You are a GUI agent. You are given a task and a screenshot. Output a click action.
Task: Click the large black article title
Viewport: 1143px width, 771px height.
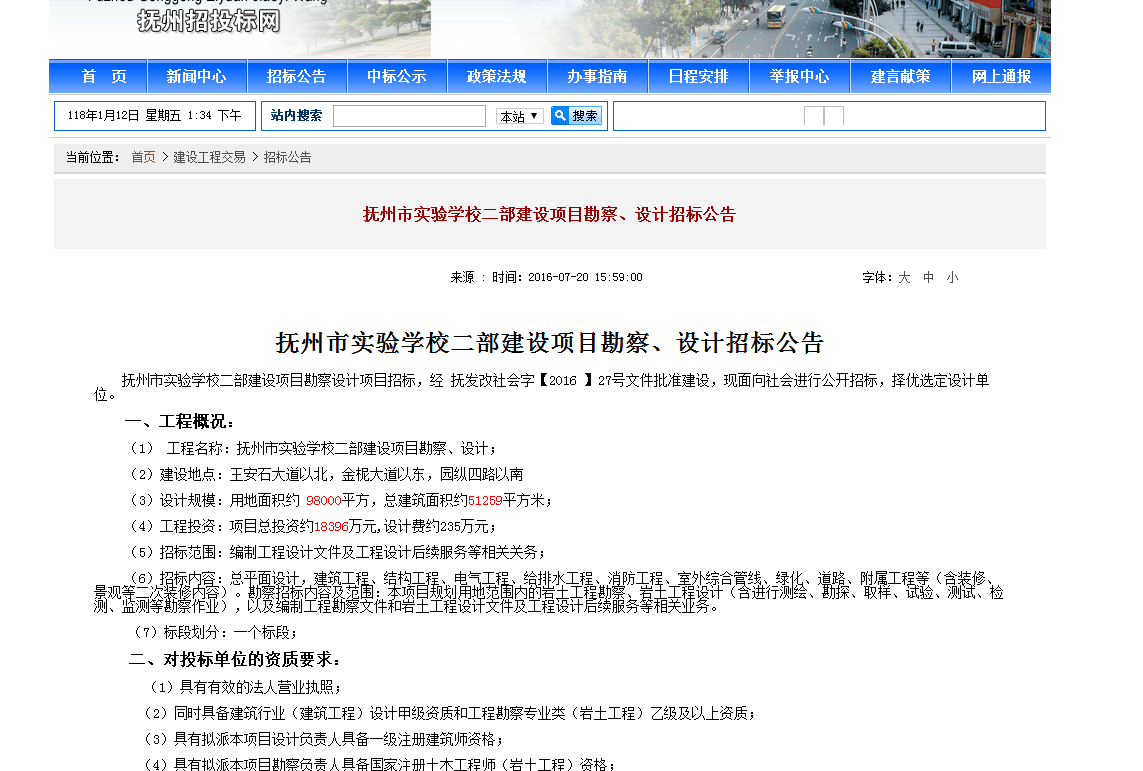point(550,343)
